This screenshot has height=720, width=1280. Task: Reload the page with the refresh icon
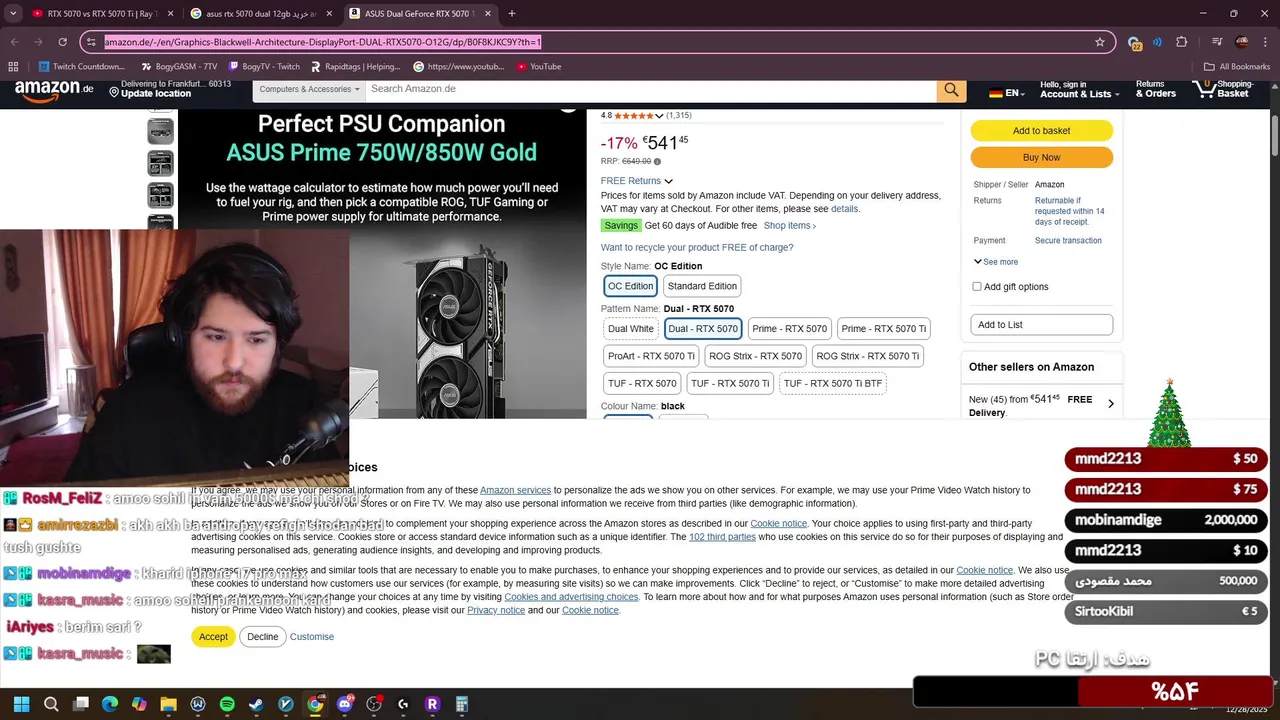[62, 42]
